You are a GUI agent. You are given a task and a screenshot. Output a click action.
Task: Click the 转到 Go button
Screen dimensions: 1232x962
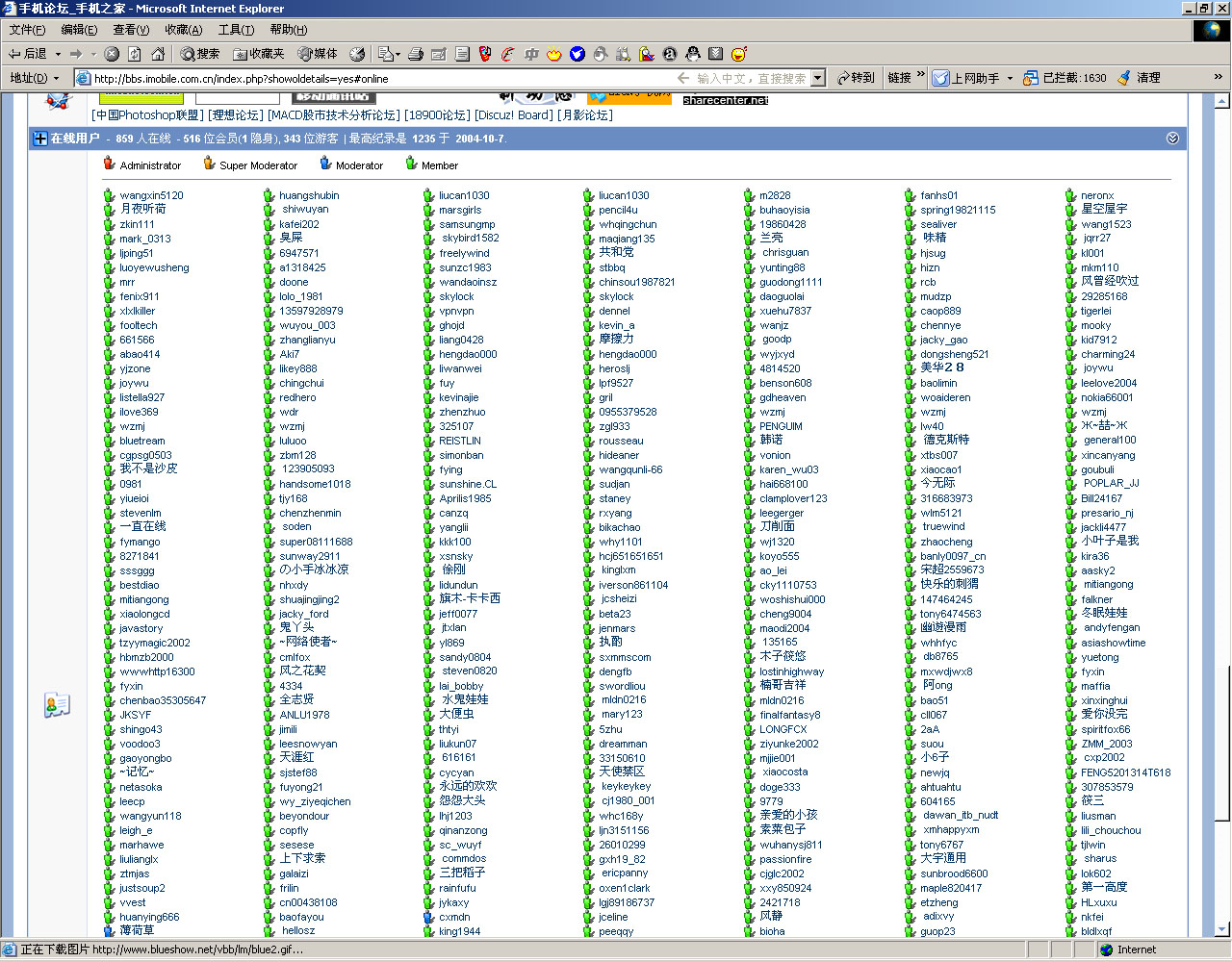click(x=856, y=78)
